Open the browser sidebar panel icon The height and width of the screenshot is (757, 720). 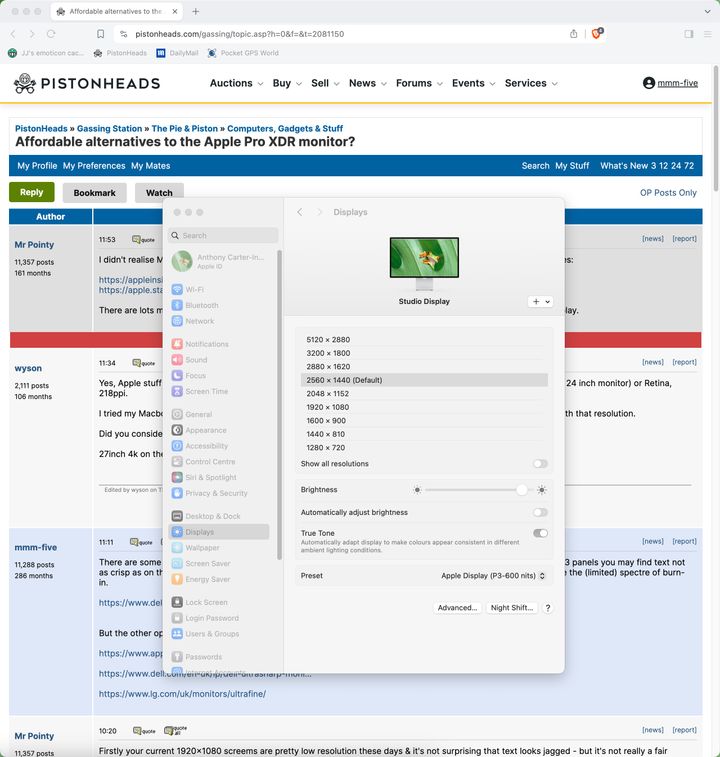(x=689, y=34)
